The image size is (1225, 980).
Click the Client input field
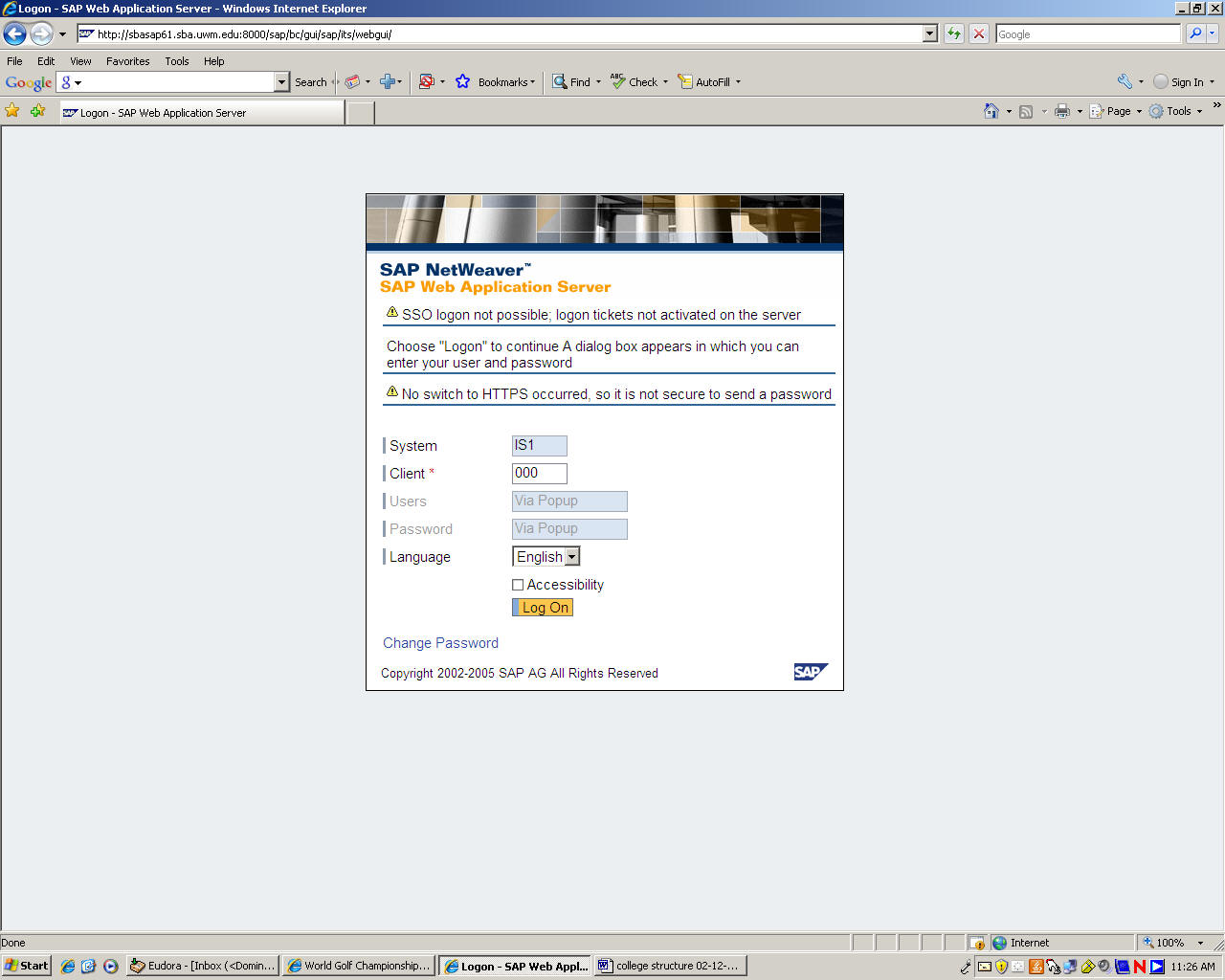pyautogui.click(x=540, y=474)
